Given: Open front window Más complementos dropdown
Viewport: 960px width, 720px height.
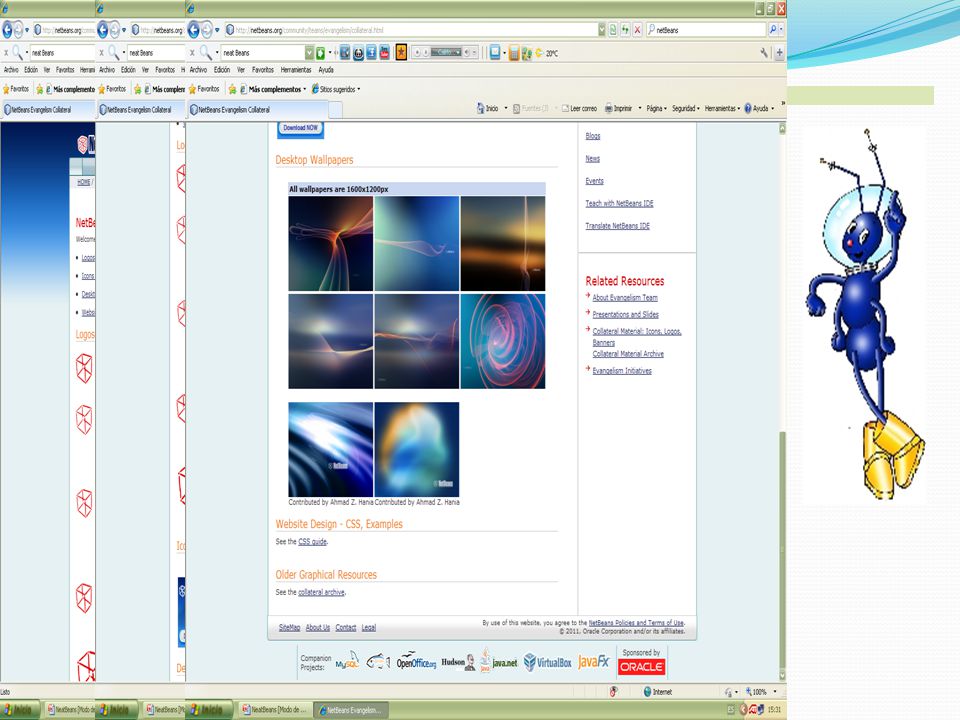Looking at the screenshot, I should tap(273, 89).
